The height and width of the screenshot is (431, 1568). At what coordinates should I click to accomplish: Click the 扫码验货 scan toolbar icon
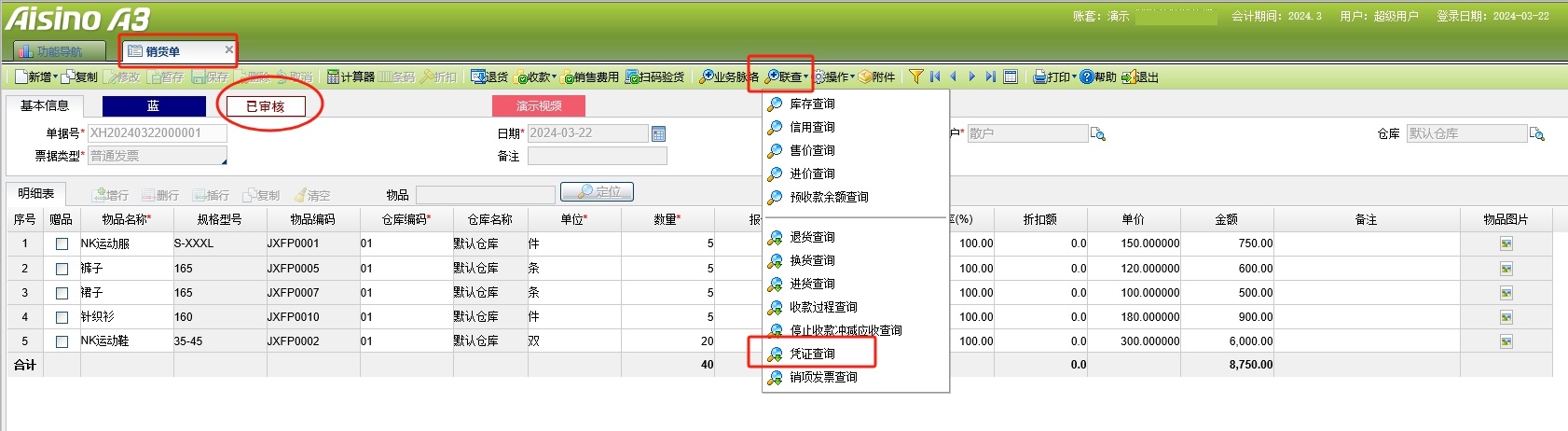[654, 77]
